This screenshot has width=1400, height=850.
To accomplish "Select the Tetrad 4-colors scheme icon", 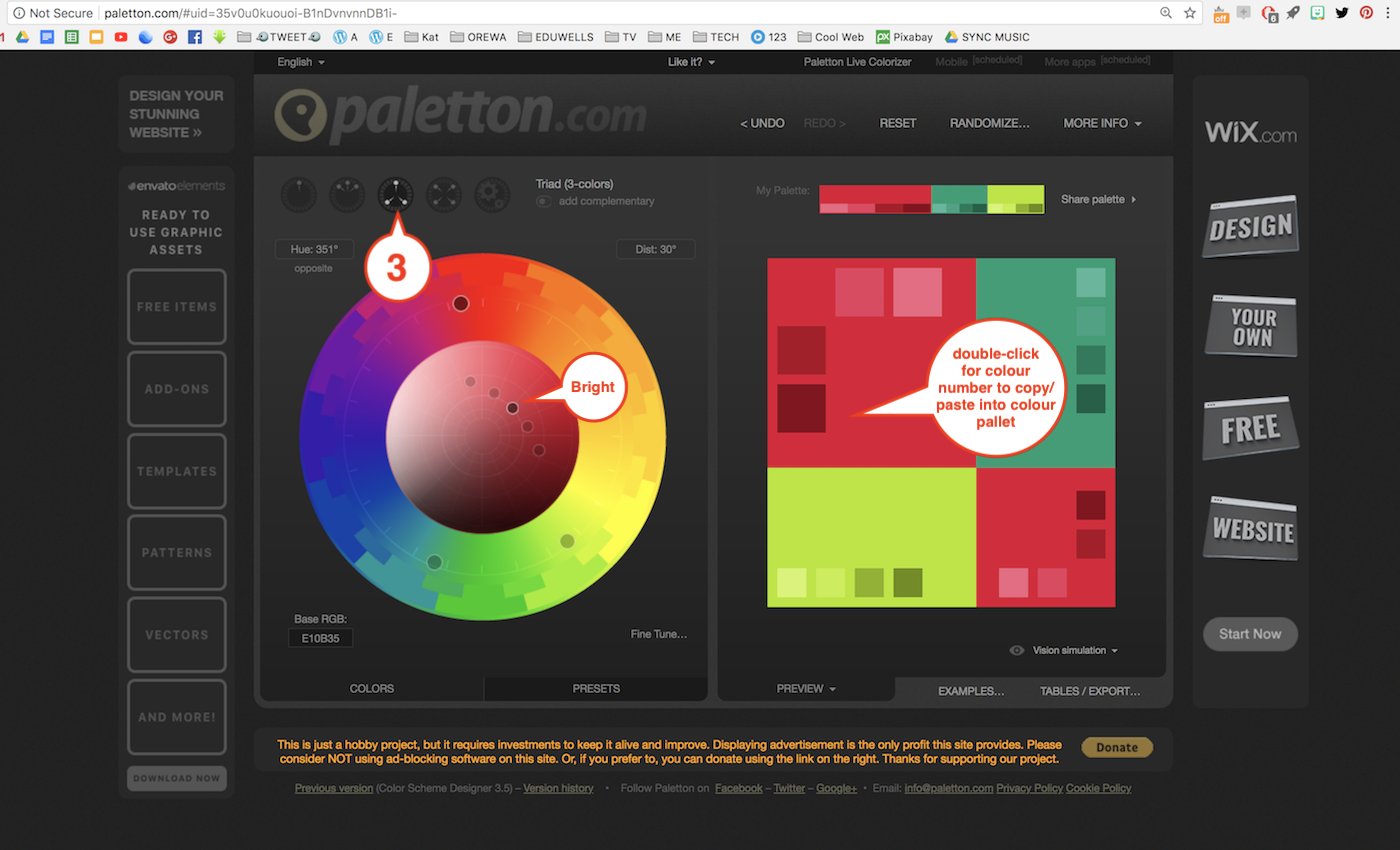I will coord(444,194).
